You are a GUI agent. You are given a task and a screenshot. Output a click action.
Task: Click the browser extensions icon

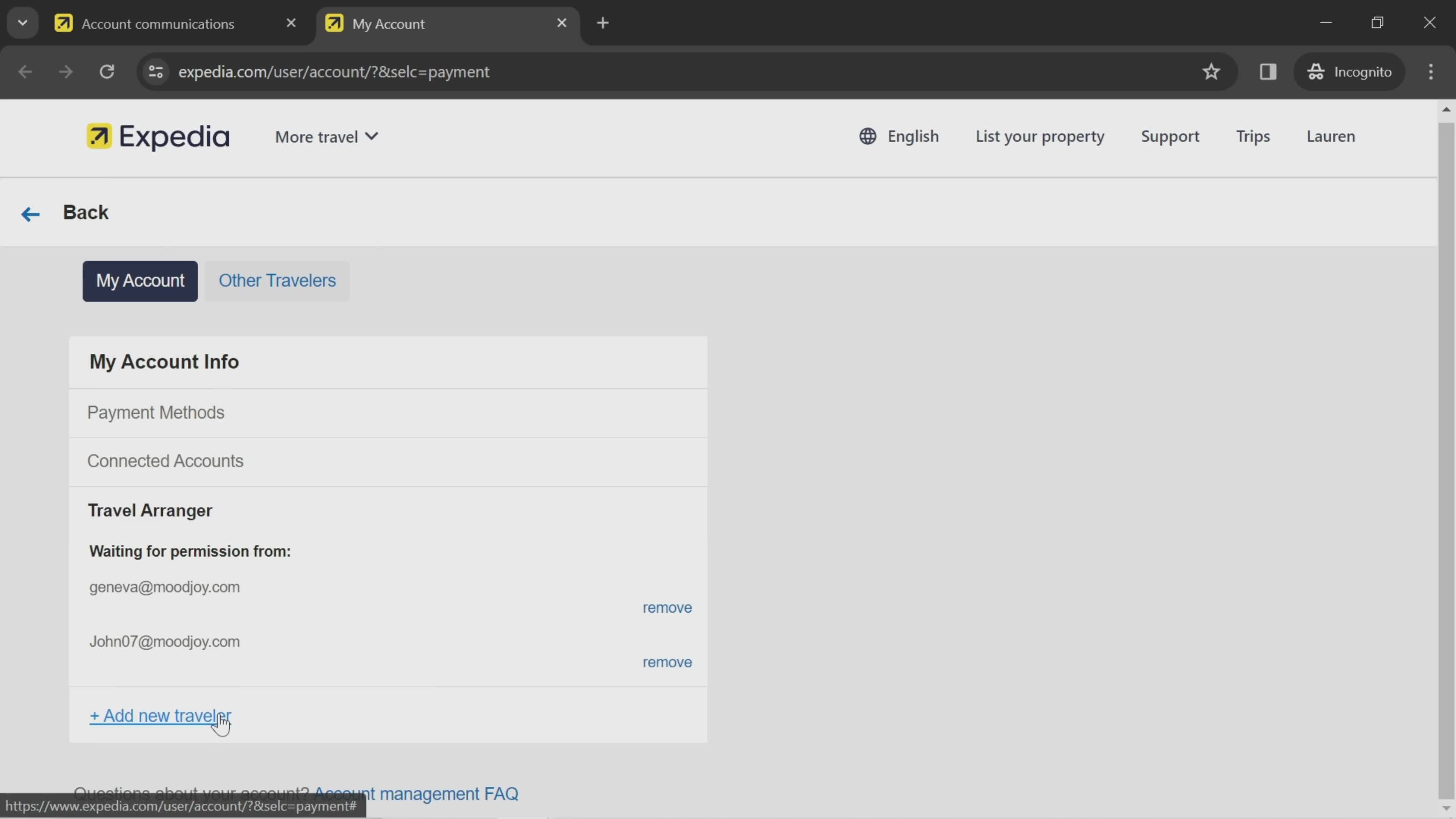pos(1268,71)
